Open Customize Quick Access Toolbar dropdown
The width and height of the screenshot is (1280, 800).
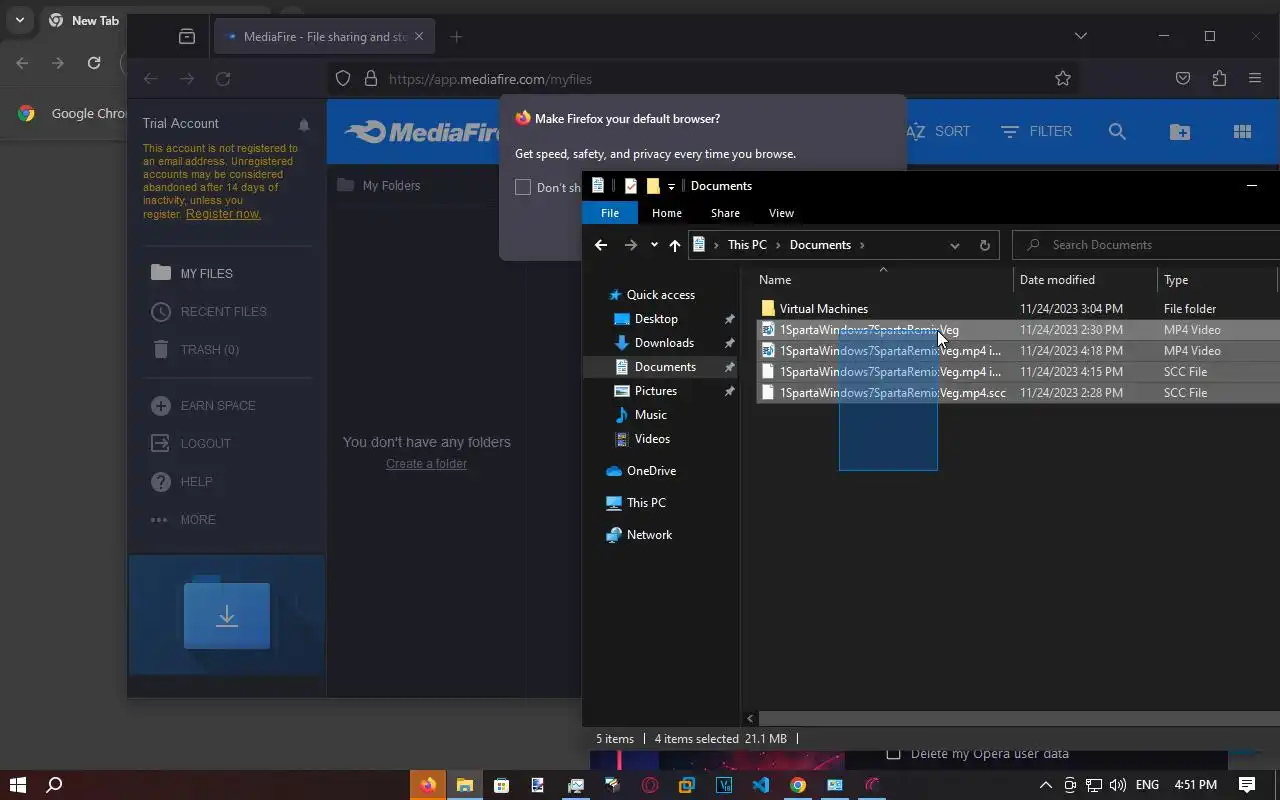[x=671, y=186]
